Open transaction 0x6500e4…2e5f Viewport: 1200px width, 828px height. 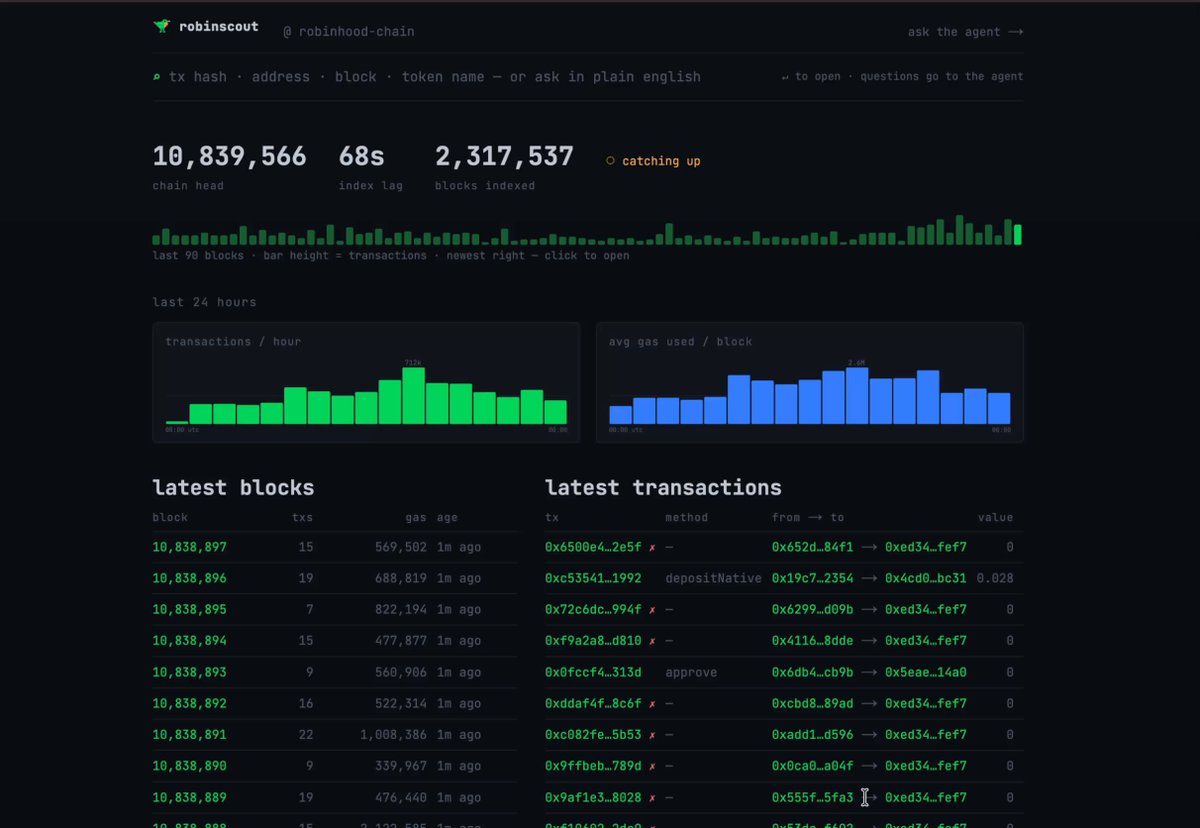pyautogui.click(x=593, y=547)
